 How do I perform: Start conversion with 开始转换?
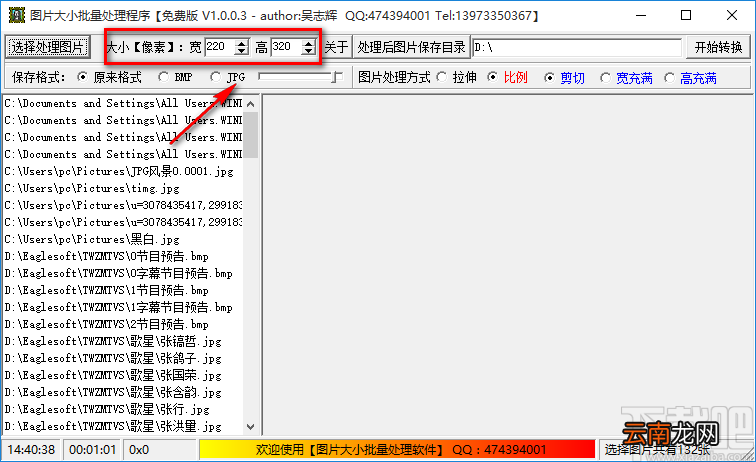point(718,47)
